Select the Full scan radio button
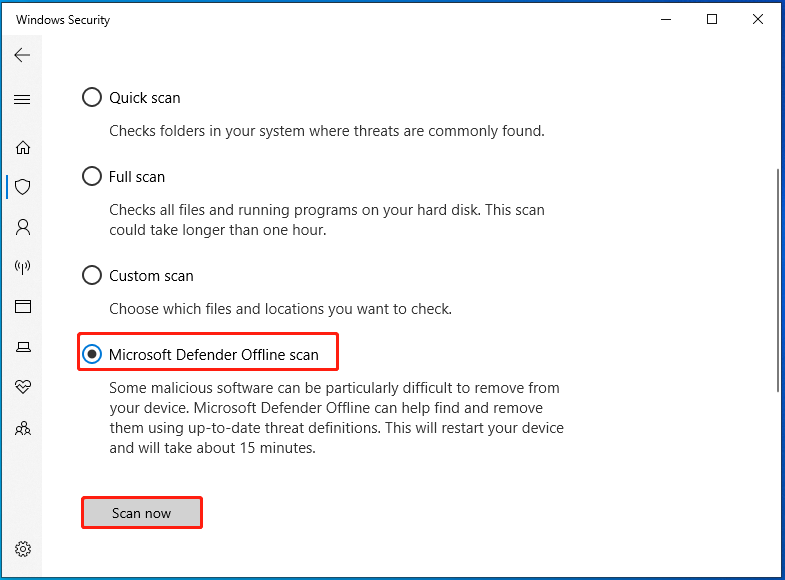Image resolution: width=785 pixels, height=580 pixels. [x=92, y=176]
